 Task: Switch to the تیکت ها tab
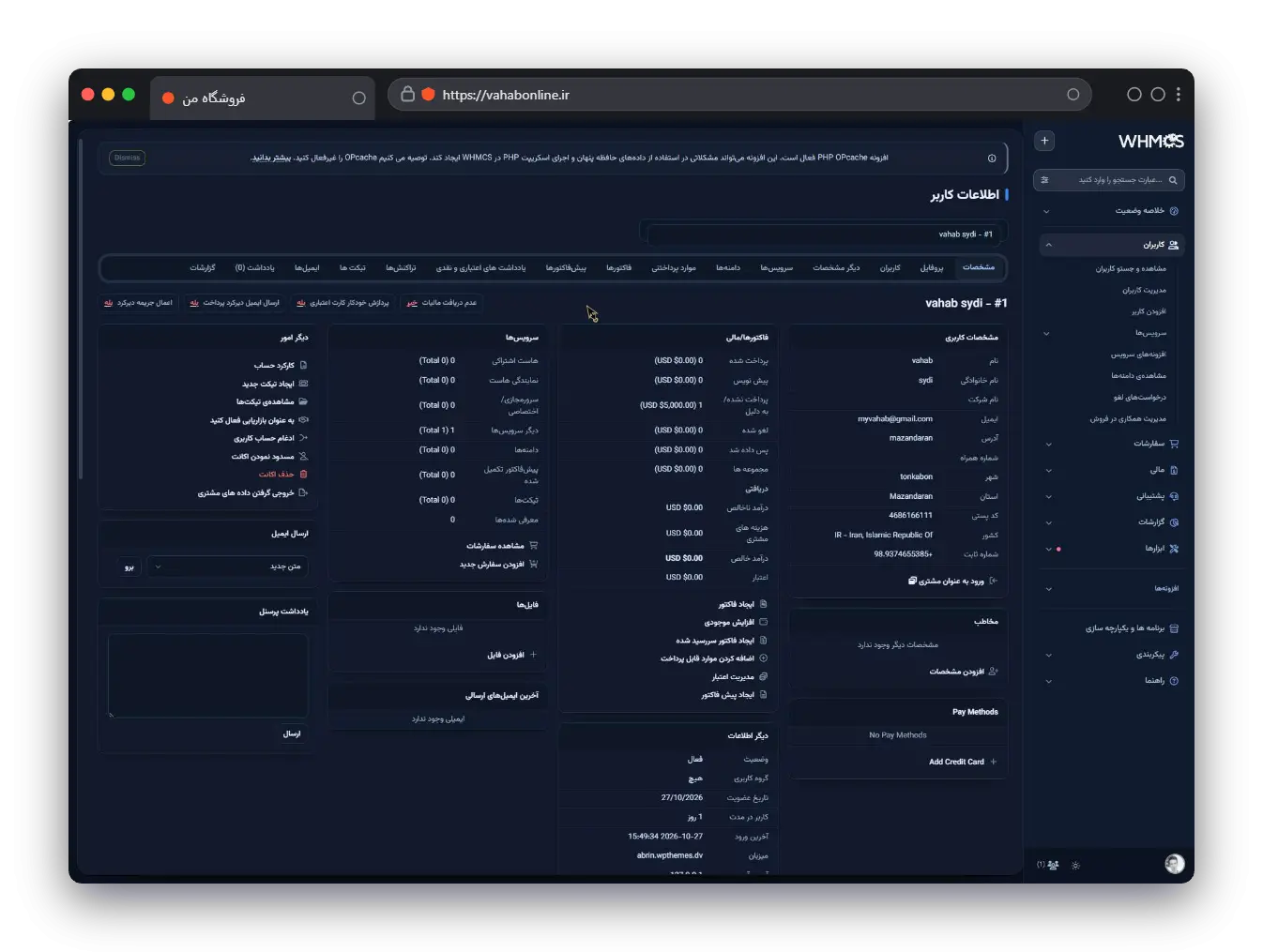[x=353, y=268]
